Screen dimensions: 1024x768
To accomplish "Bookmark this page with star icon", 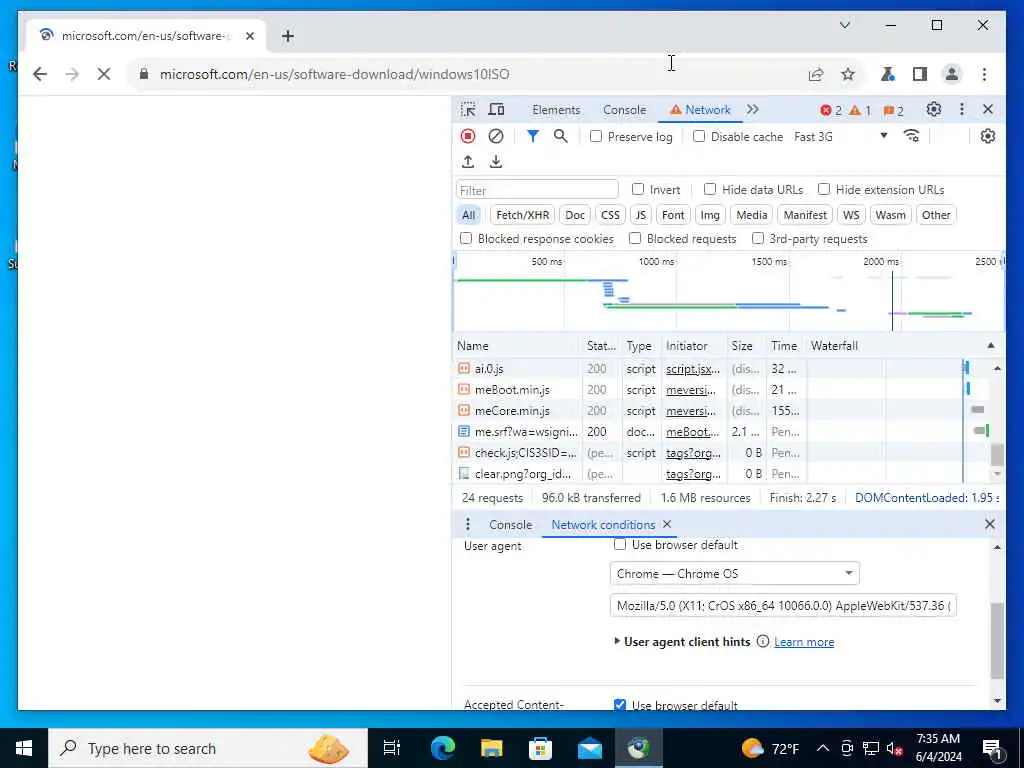I will [848, 74].
